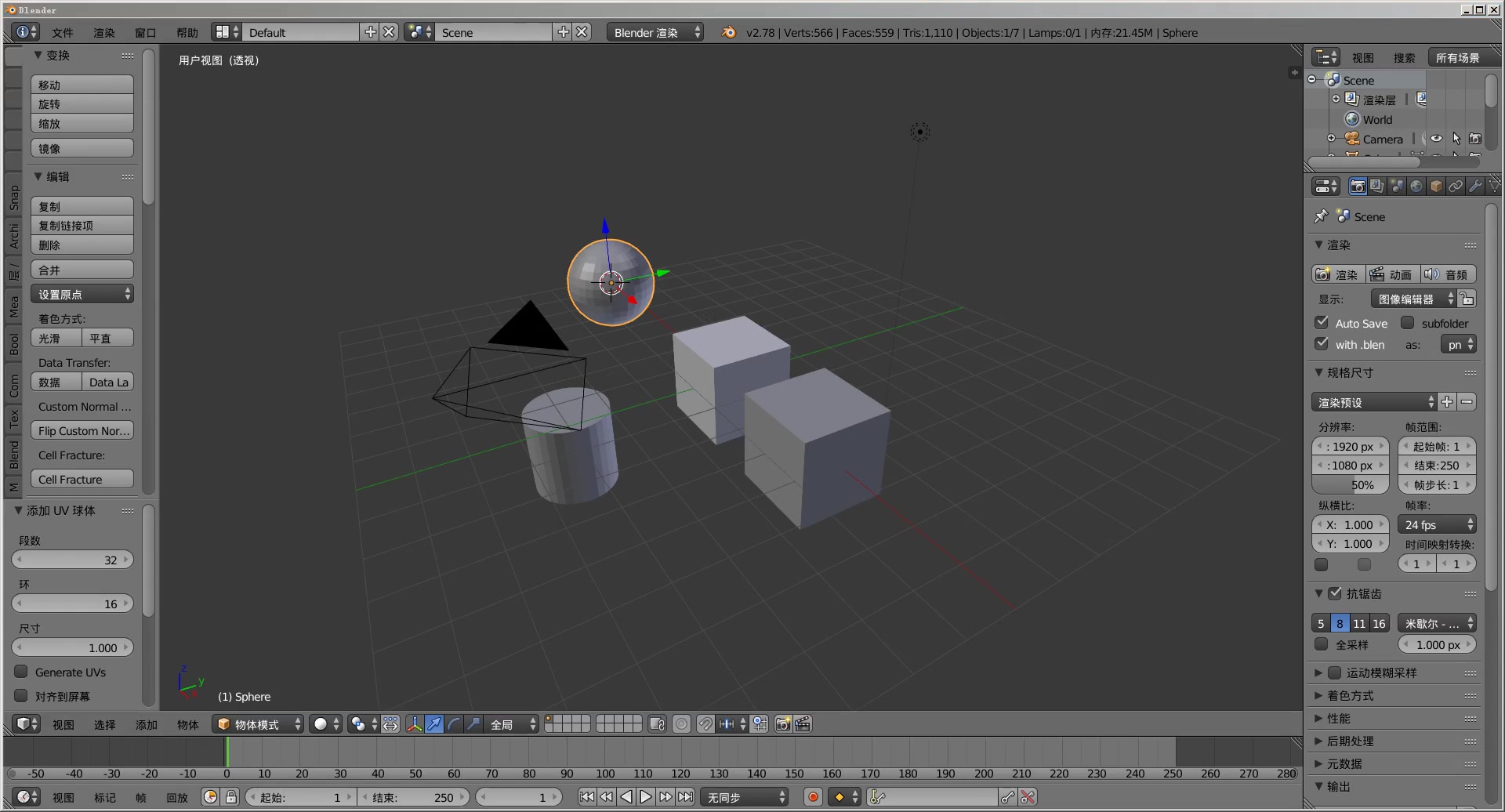
Task: Click the Cell Fracture button
Action: point(82,479)
